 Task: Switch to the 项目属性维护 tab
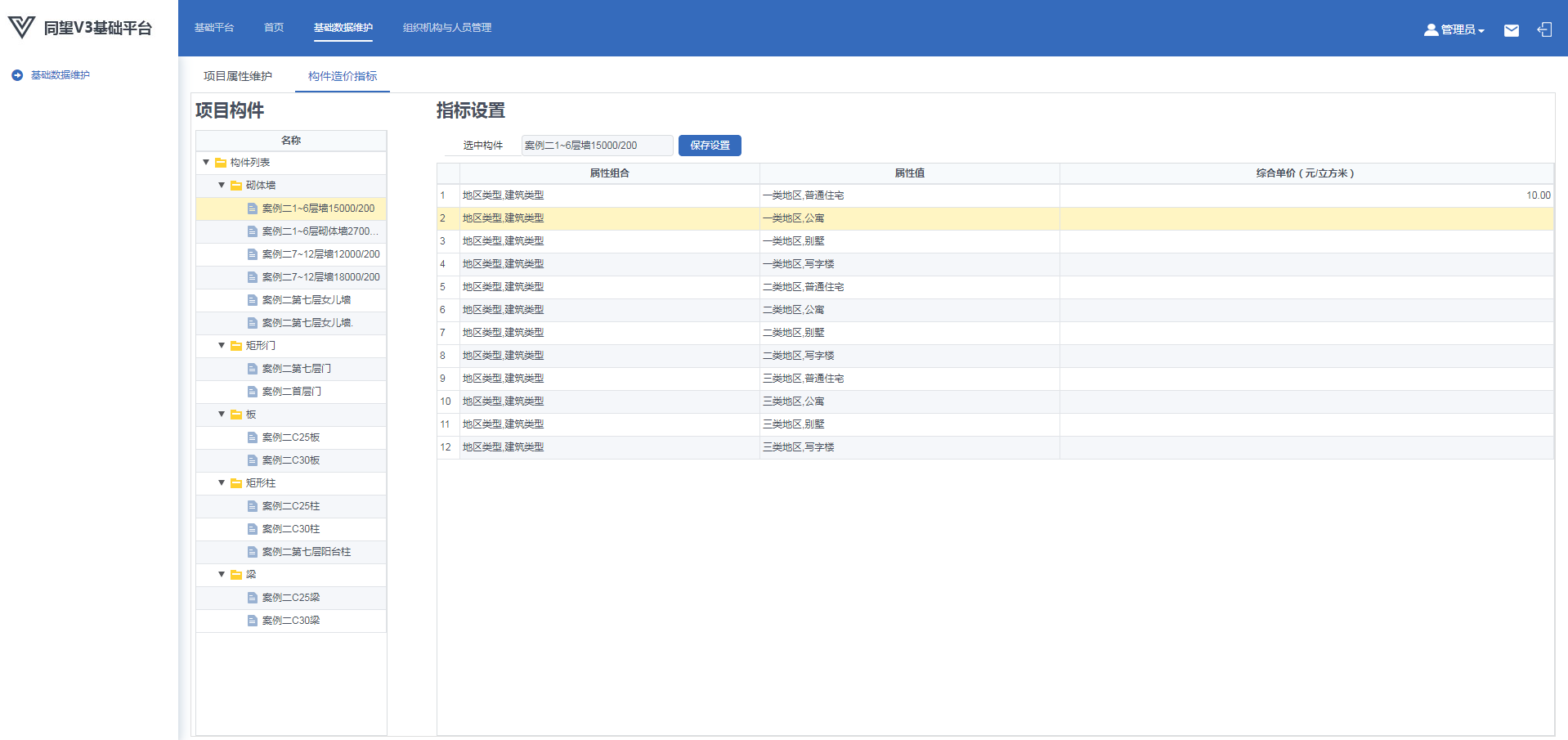tap(238, 76)
